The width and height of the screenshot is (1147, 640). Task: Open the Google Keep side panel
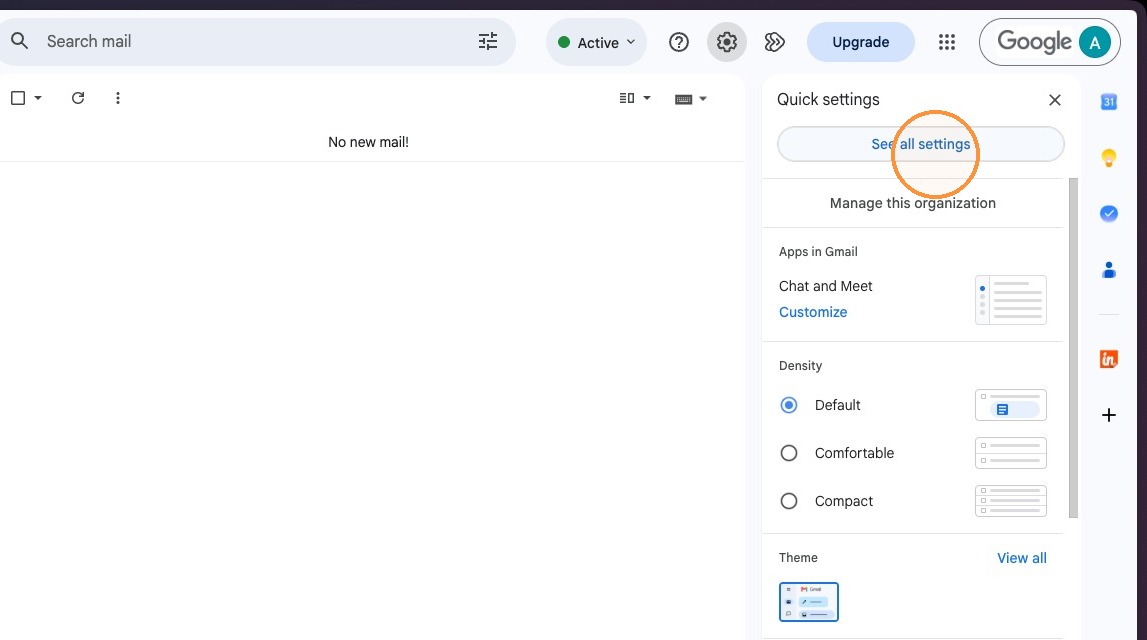click(x=1109, y=157)
